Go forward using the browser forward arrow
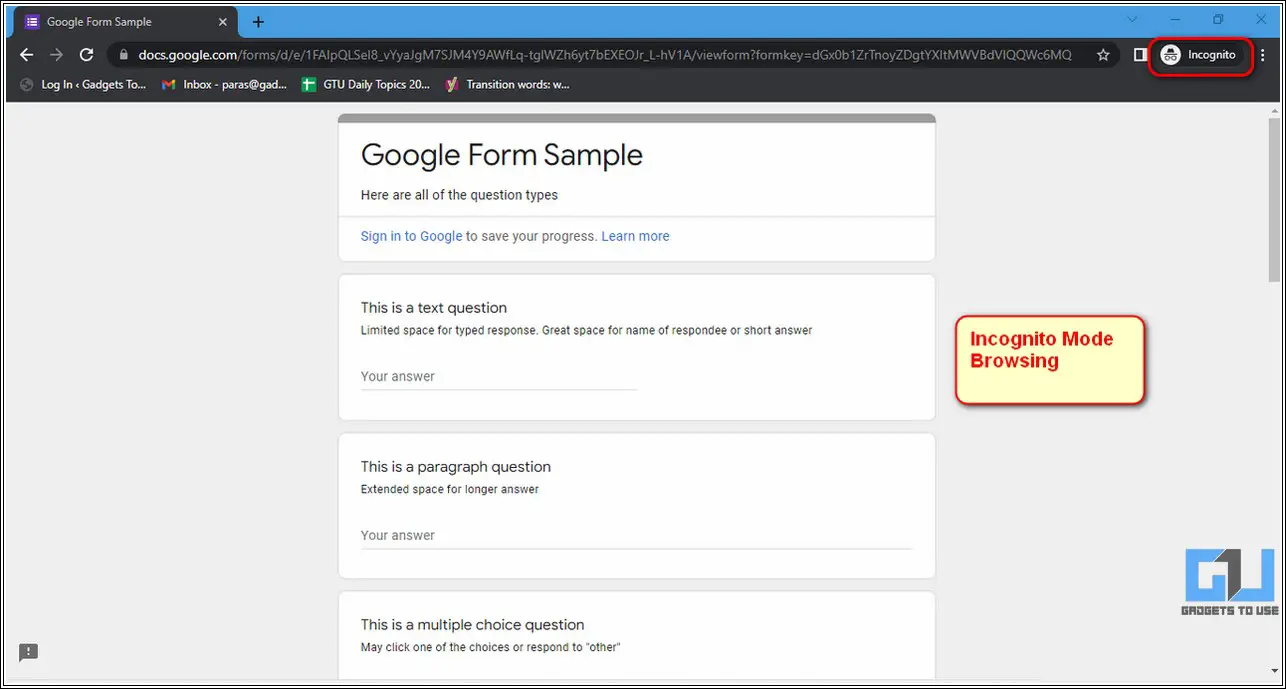Viewport: 1286px width, 689px height. click(x=56, y=55)
